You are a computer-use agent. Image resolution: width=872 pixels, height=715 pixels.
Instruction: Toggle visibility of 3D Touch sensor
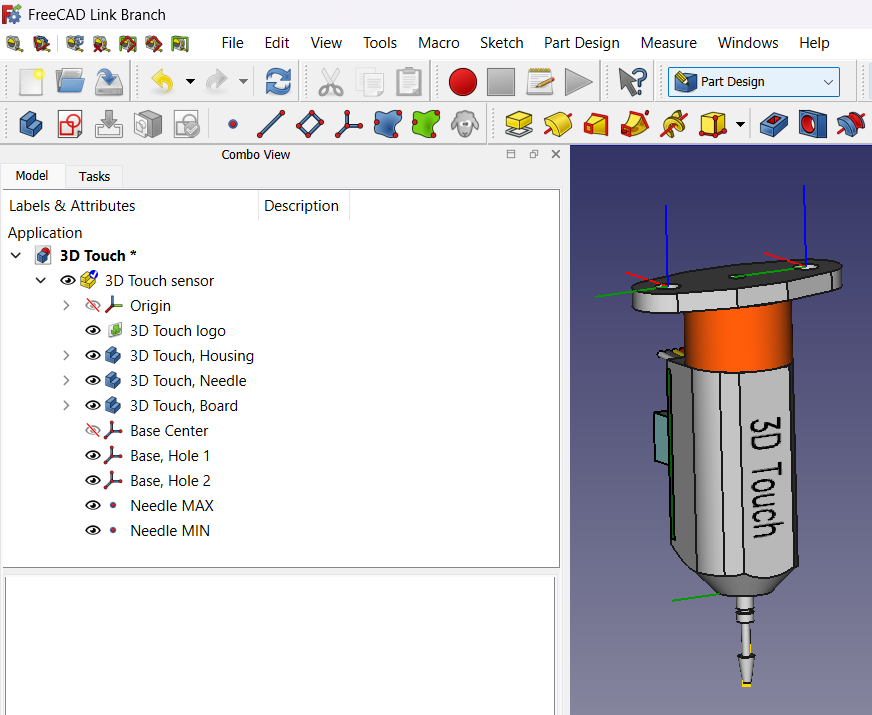(x=68, y=280)
